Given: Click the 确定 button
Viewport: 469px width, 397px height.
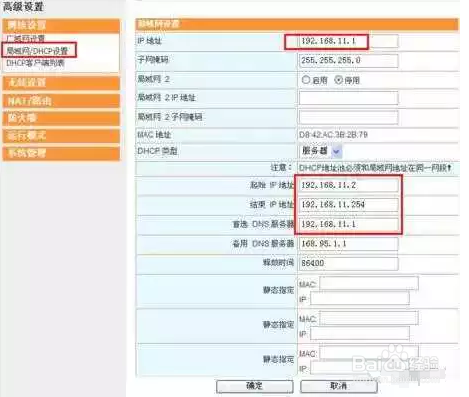Looking at the screenshot, I should point(255,386).
